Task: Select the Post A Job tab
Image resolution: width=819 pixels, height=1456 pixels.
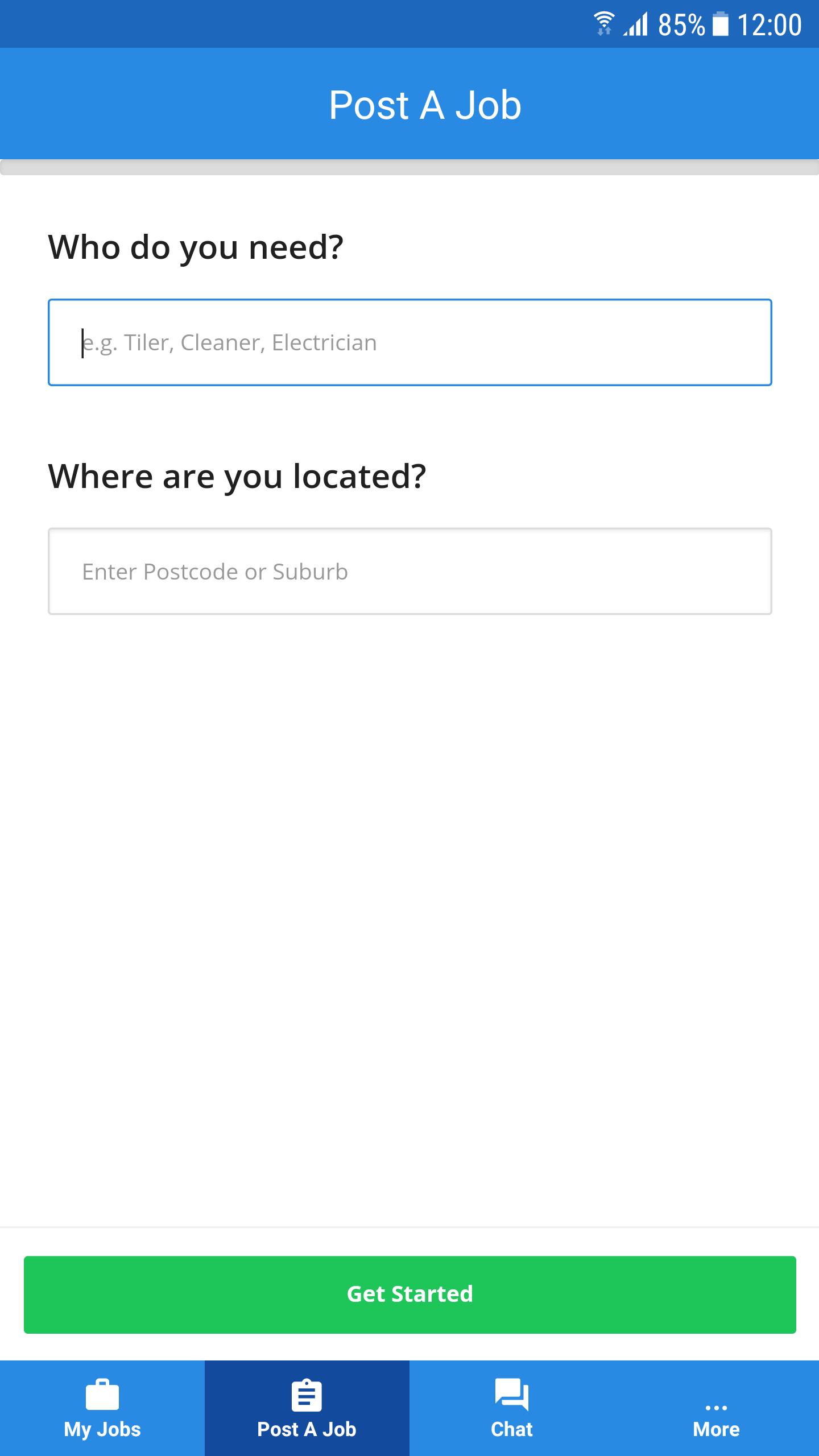Action: (307, 1416)
